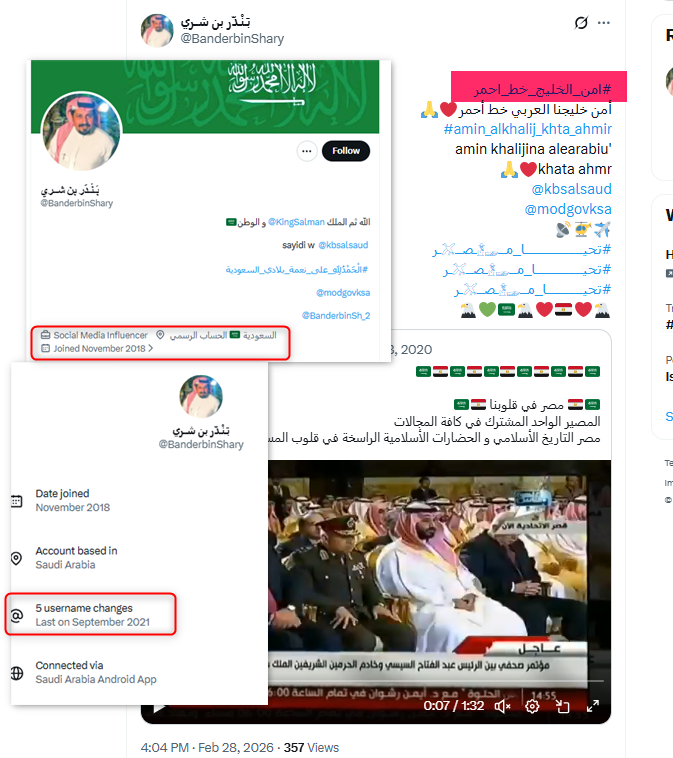The height and width of the screenshot is (758, 673).
Task: Click the Grok slashed-circle icon on tweet
Action: coord(581,23)
